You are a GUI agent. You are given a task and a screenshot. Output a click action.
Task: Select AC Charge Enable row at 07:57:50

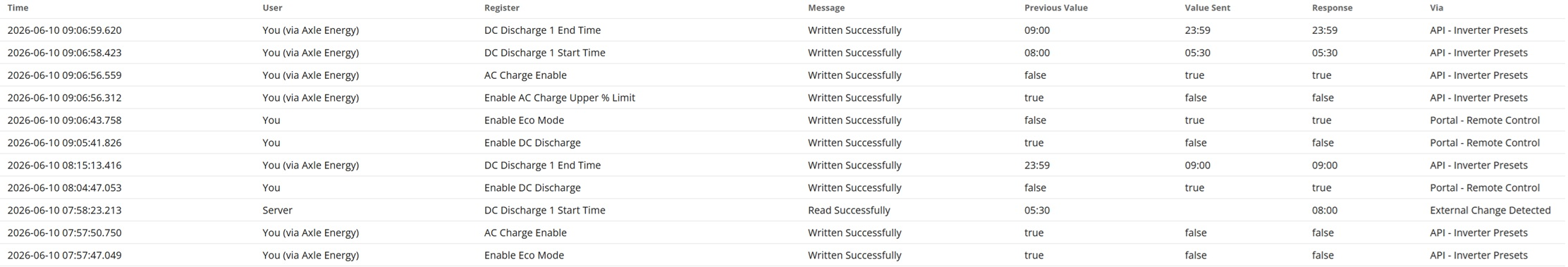pyautogui.click(x=783, y=233)
